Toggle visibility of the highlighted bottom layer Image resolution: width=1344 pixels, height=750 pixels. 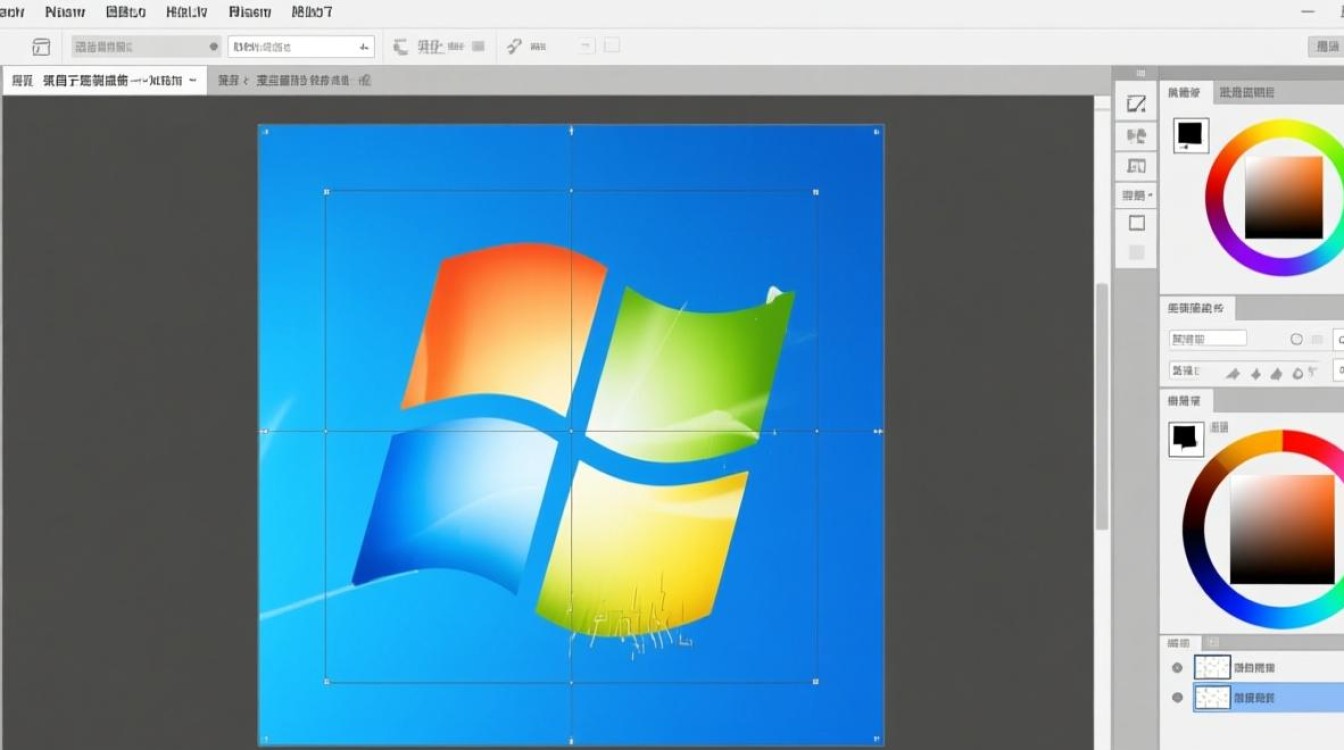(x=1177, y=698)
